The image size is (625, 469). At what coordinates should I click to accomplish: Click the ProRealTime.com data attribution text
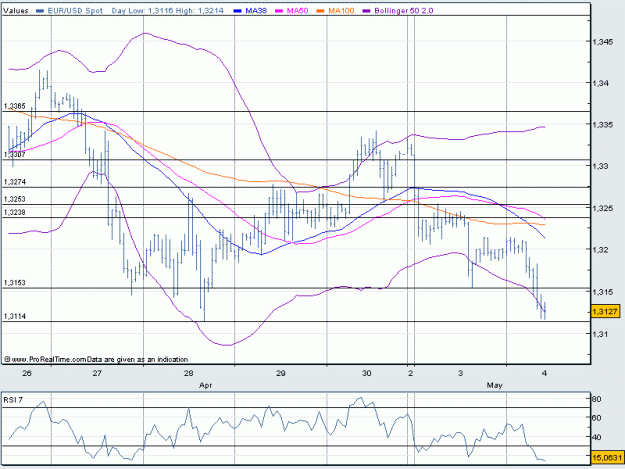pyautogui.click(x=96, y=359)
